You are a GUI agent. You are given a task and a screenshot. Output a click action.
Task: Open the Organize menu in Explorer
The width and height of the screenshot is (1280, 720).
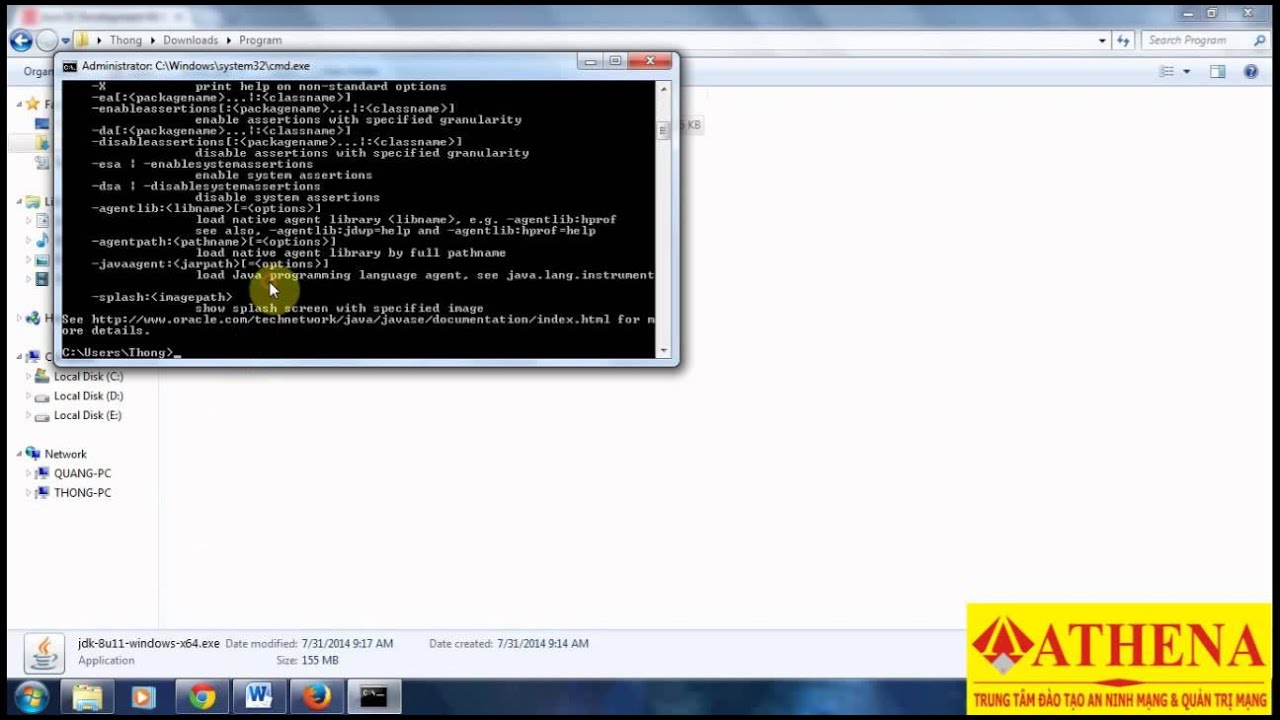click(38, 71)
